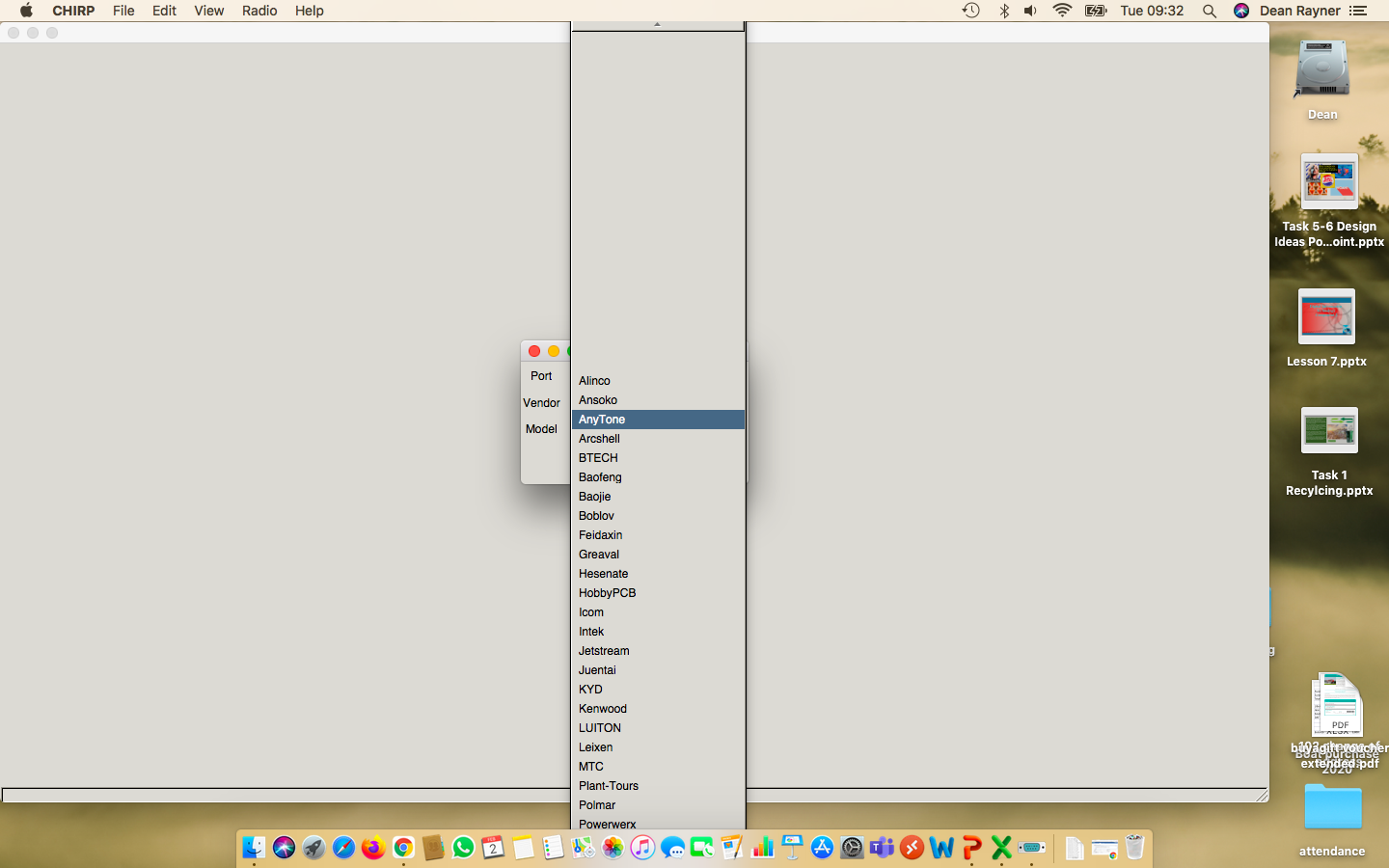Pick HobbyPCB from the vendor list
Screen dimensions: 1389x868
tap(658, 593)
